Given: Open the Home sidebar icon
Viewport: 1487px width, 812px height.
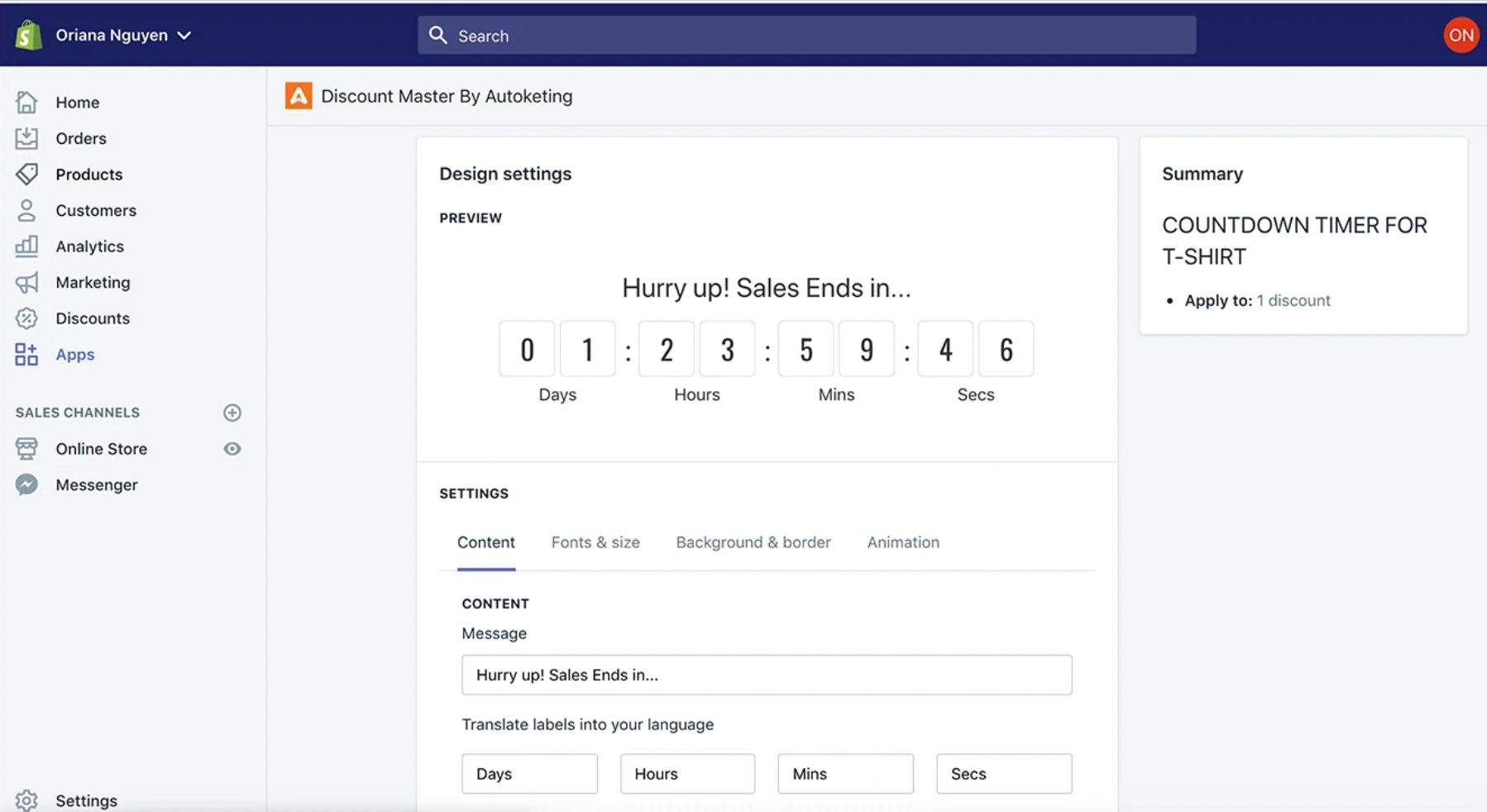Looking at the screenshot, I should click(x=27, y=102).
